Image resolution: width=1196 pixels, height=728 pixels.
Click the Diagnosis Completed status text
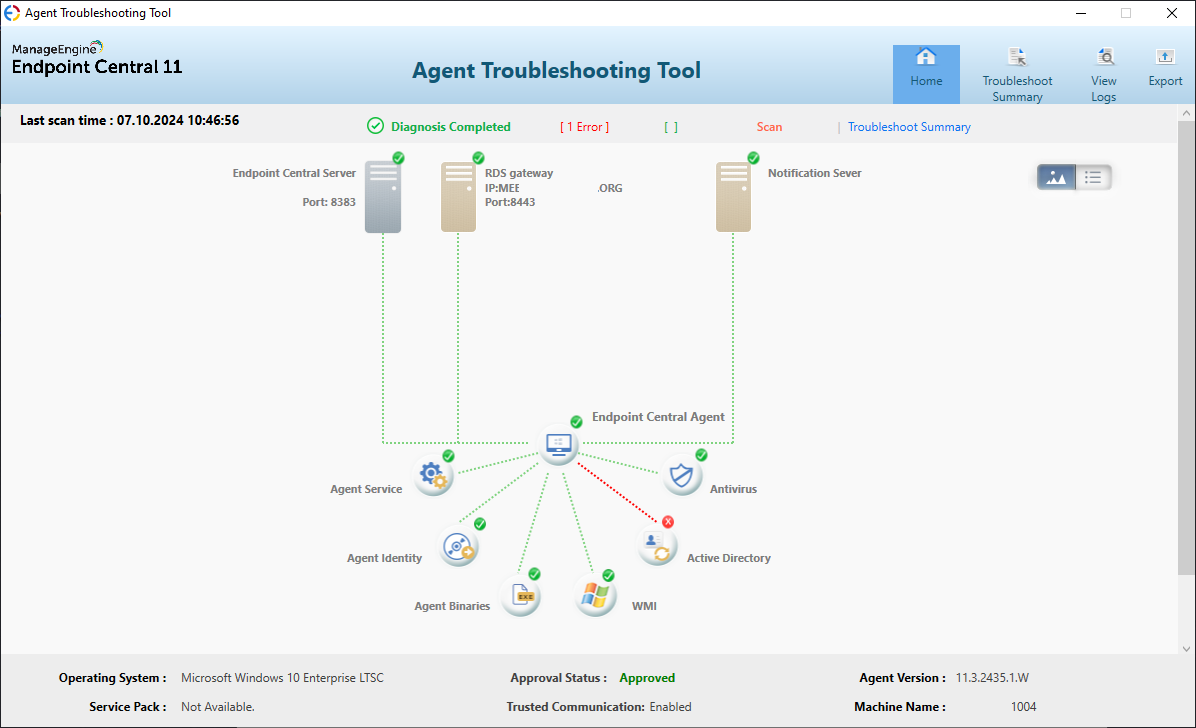[x=451, y=127]
